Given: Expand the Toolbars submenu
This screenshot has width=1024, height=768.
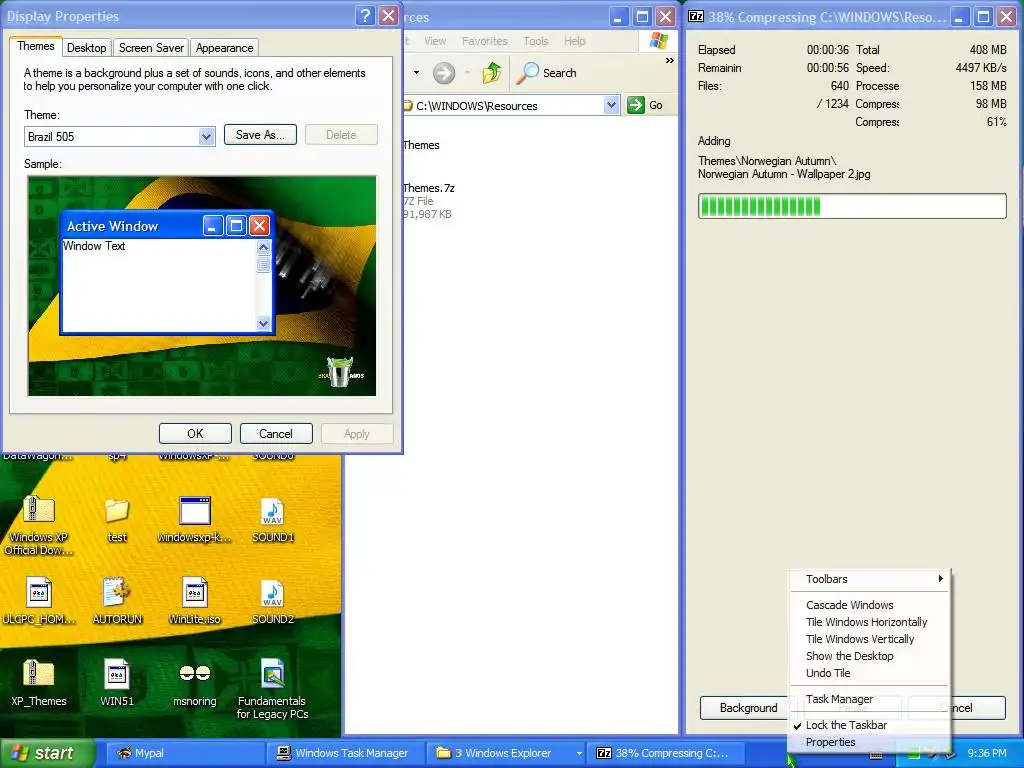Looking at the screenshot, I should [869, 579].
